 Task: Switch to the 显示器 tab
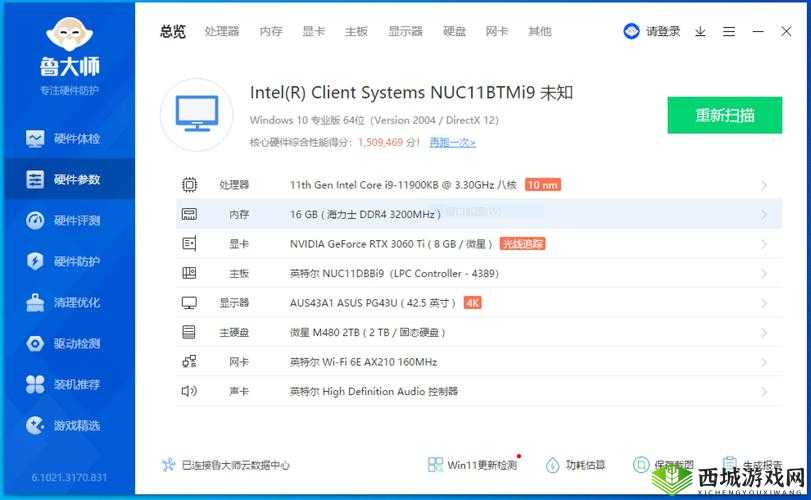pos(405,31)
